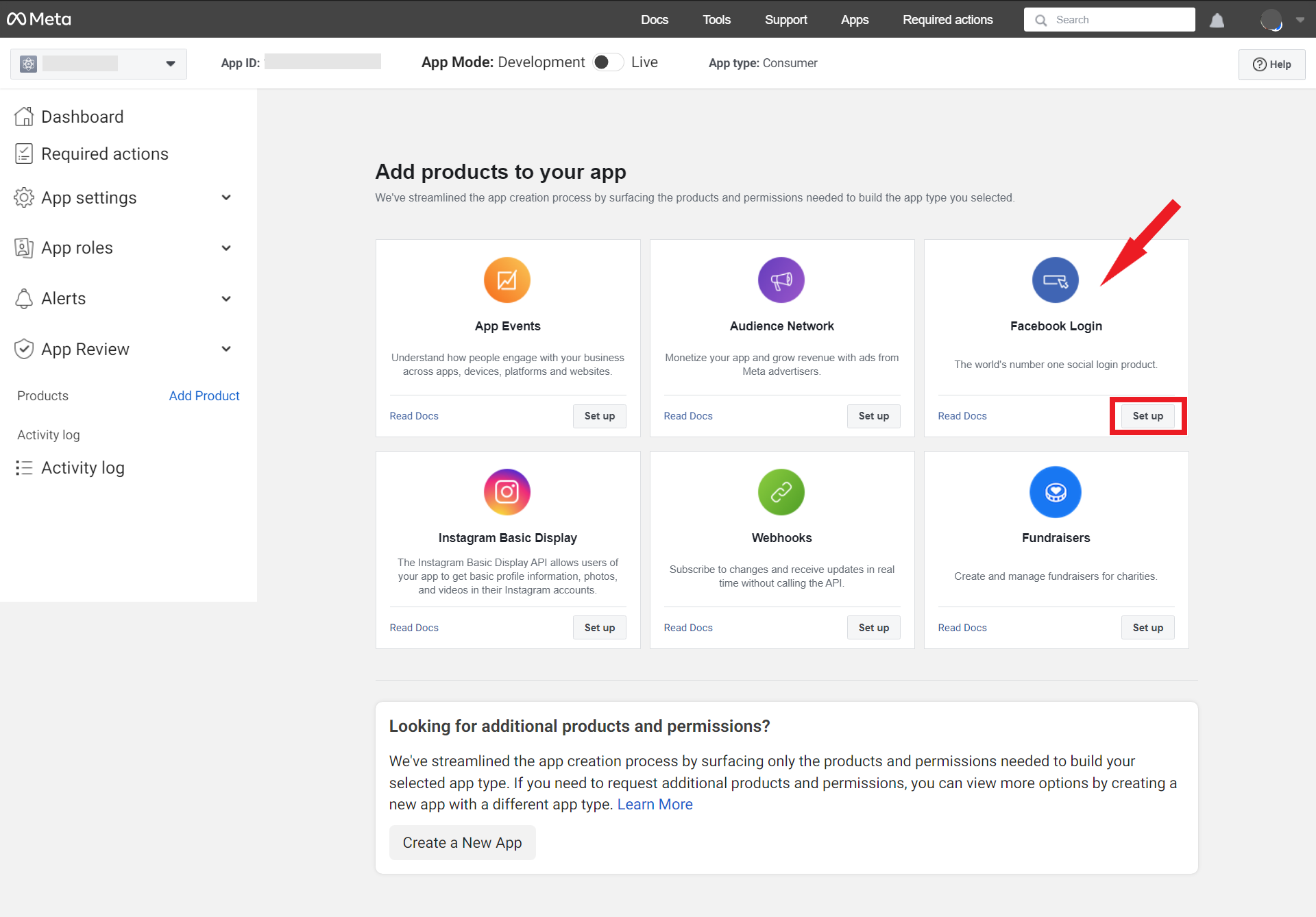The image size is (1316, 917).
Task: Click the Meta logo
Action: tap(38, 19)
